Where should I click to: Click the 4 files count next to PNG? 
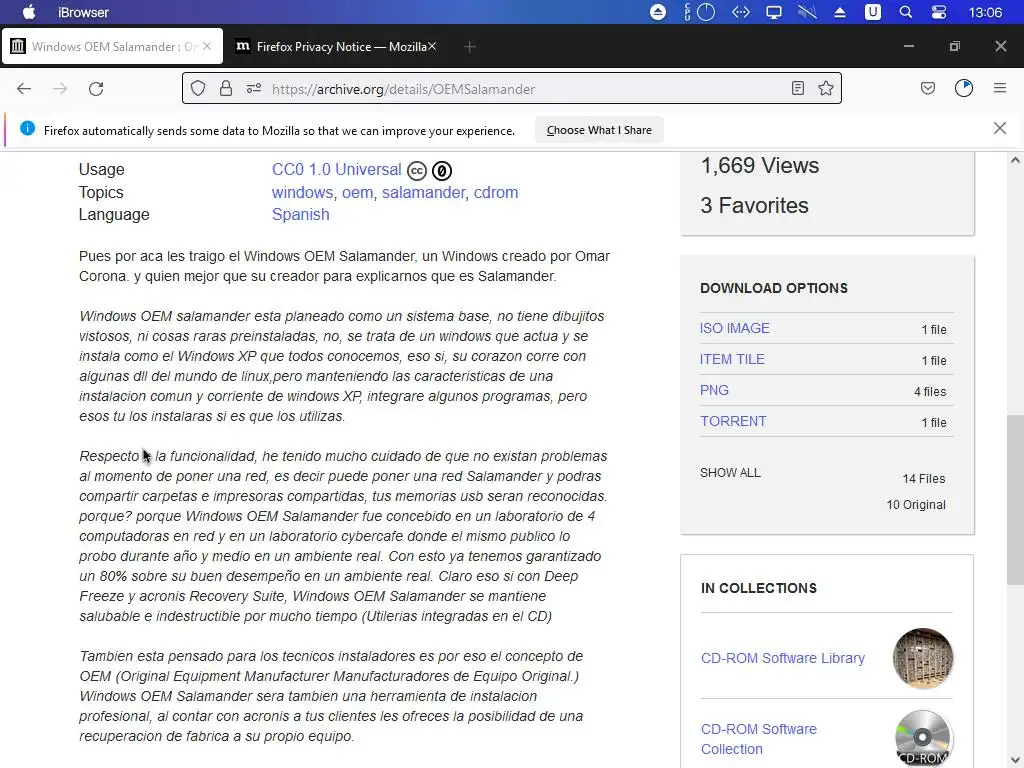click(x=929, y=392)
